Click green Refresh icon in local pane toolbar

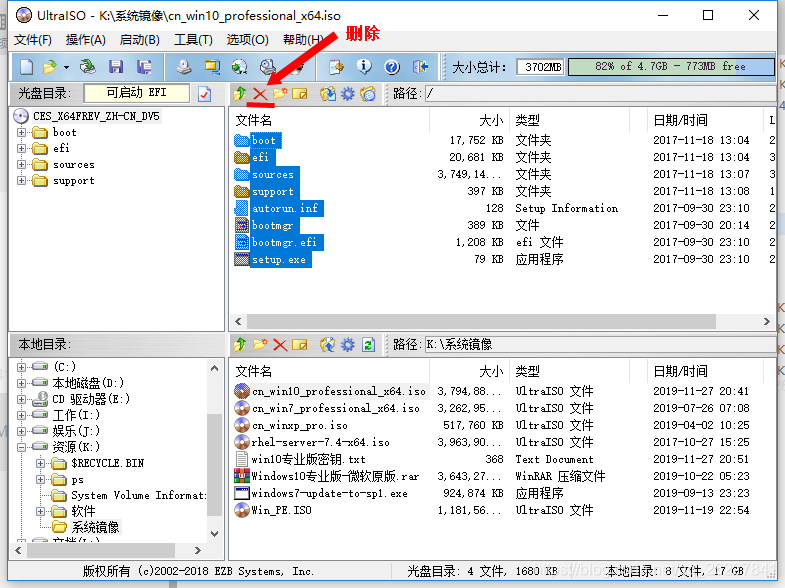pyautogui.click(x=368, y=345)
